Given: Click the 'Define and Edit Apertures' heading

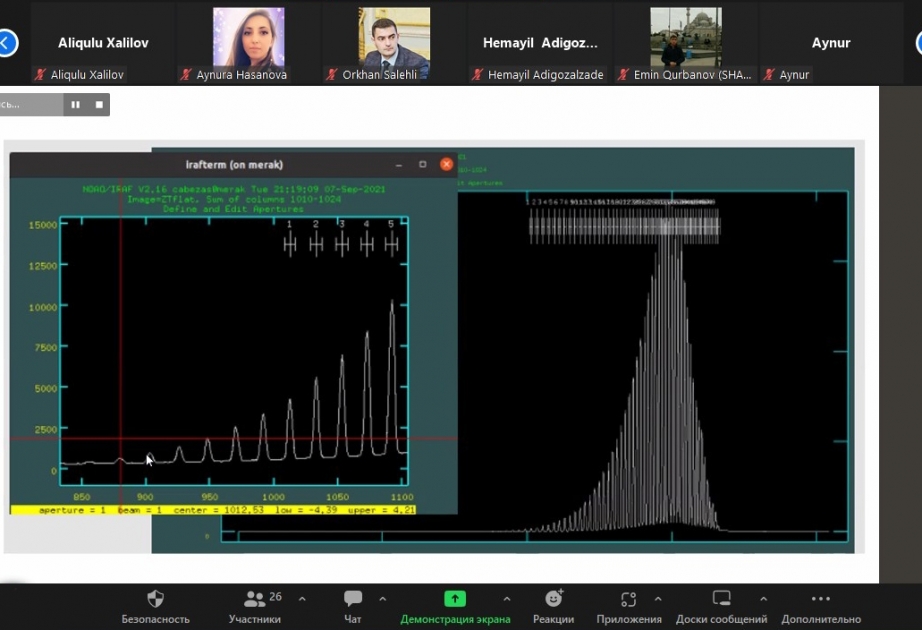Looking at the screenshot, I should (x=233, y=209).
